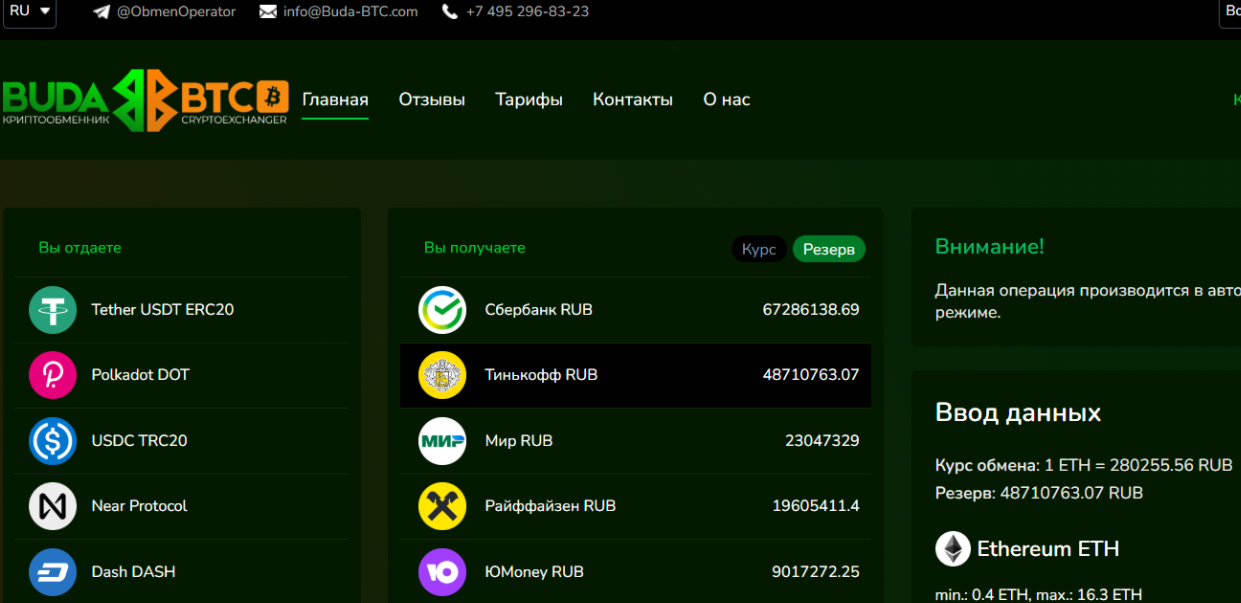Click the Telegram icon in top bar
Image resolution: width=1241 pixels, height=603 pixels.
(x=101, y=12)
